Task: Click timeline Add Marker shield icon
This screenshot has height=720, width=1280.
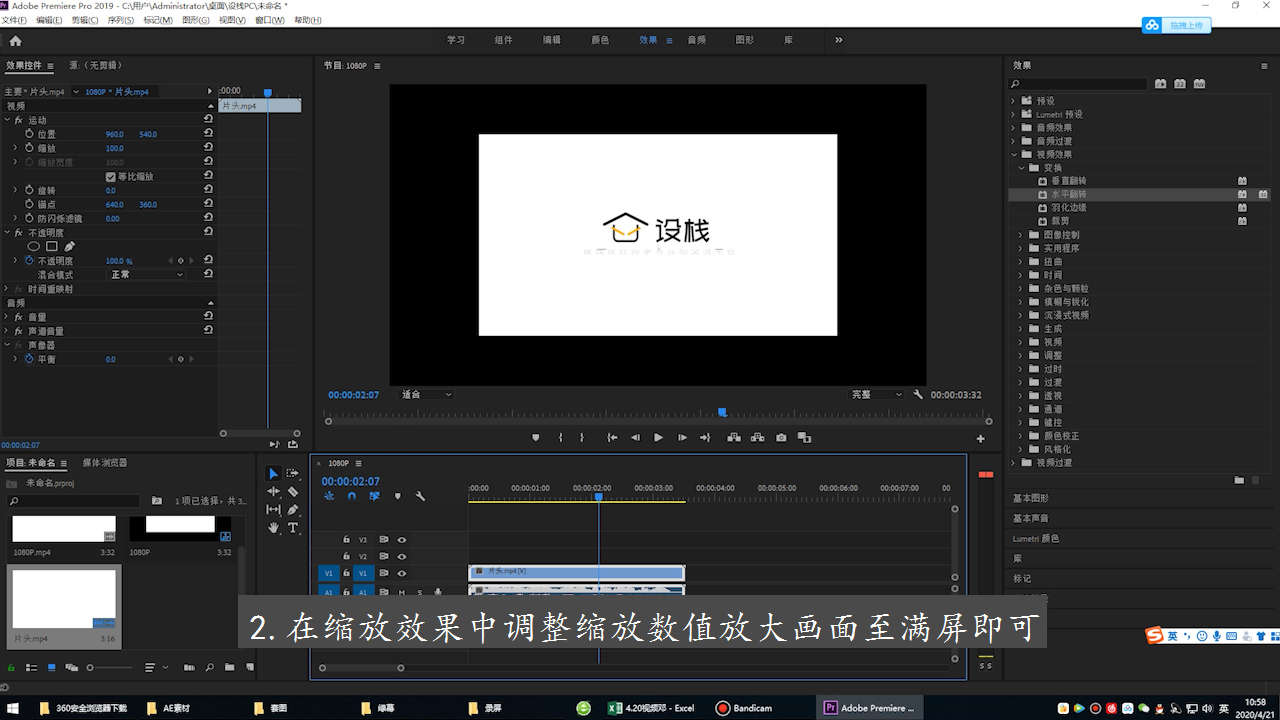Action: [x=397, y=496]
